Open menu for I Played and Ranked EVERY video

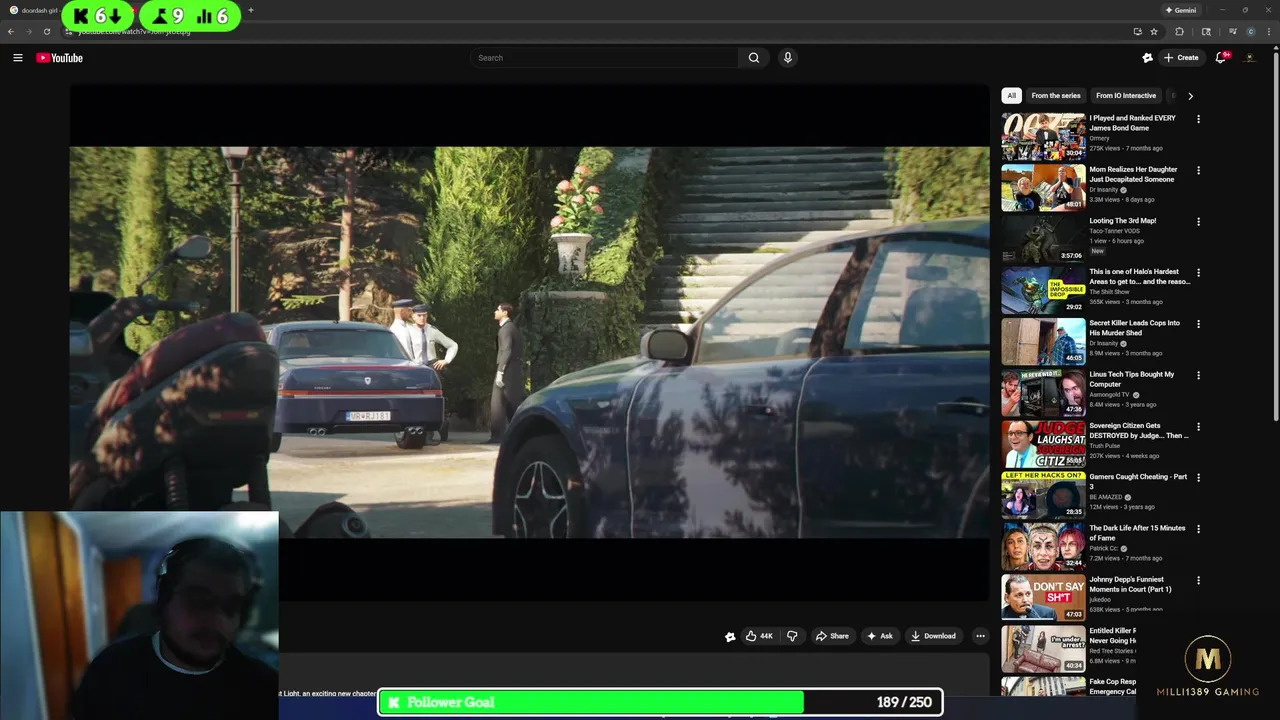(1198, 119)
